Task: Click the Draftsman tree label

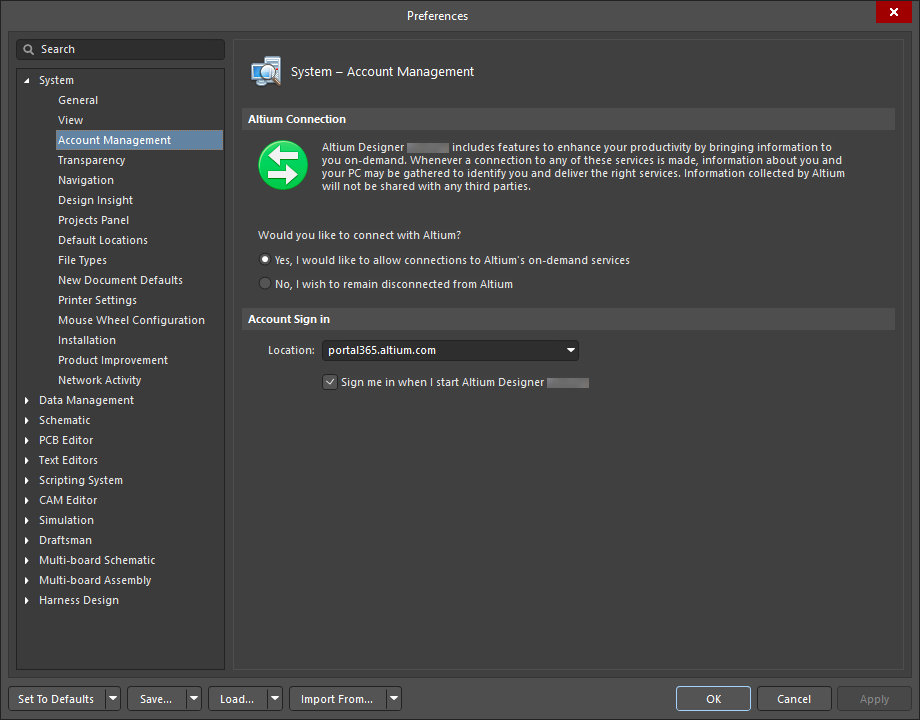Action: [65, 540]
